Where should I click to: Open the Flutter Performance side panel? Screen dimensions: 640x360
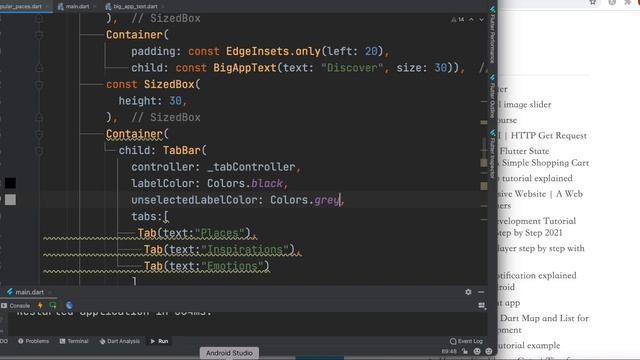tap(493, 35)
